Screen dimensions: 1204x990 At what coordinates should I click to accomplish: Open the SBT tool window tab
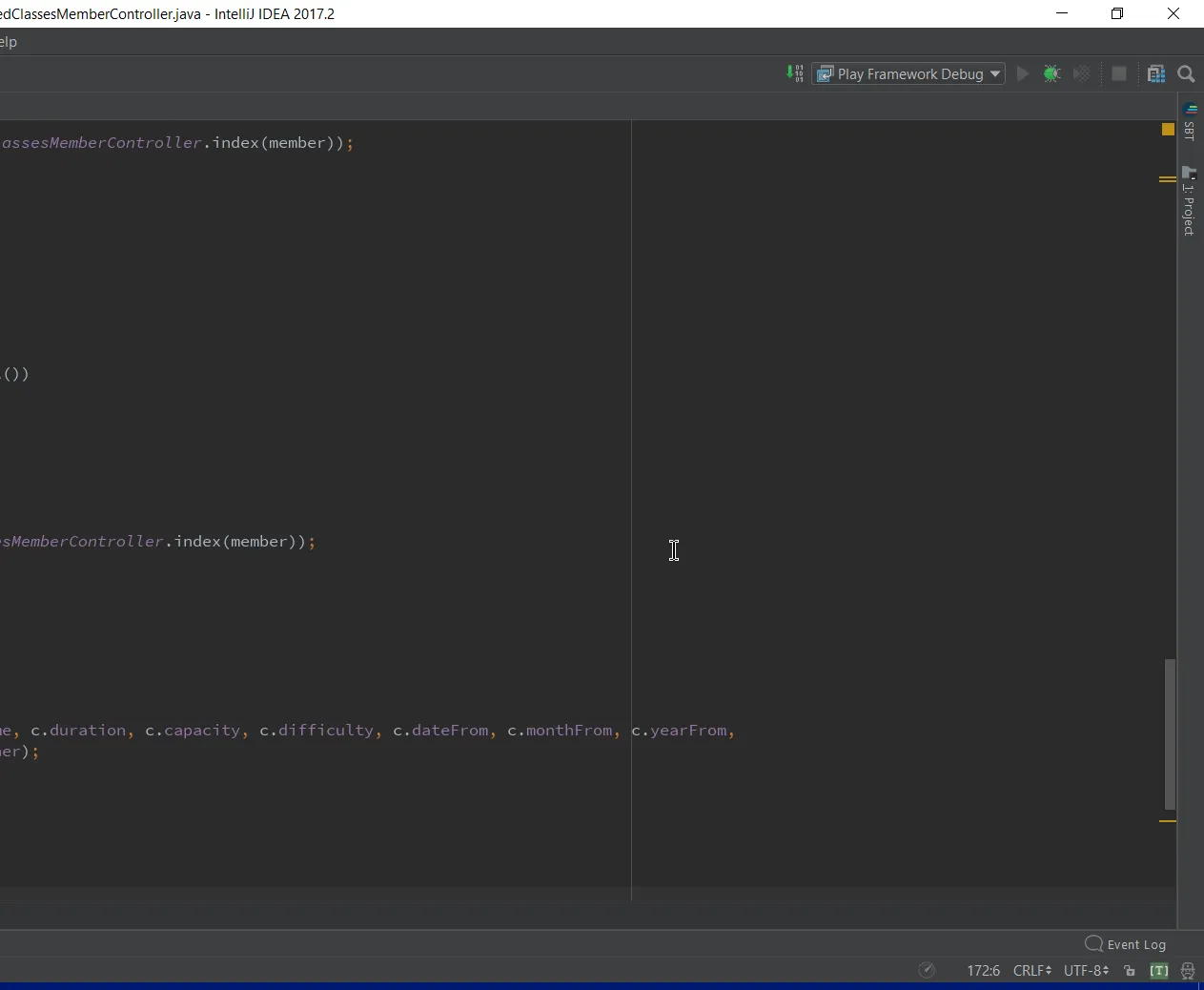(x=1190, y=121)
